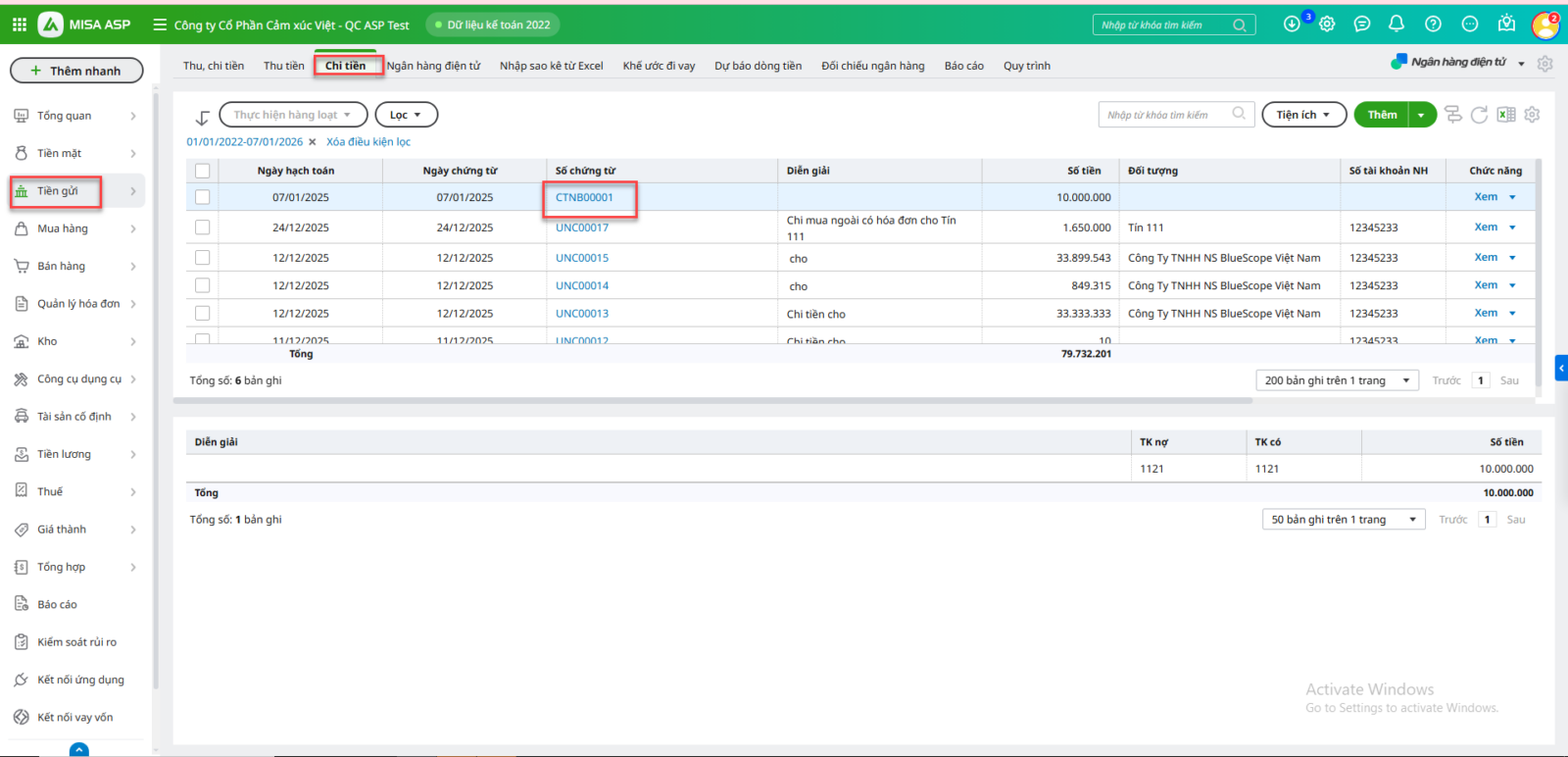
Task: Open the chat messages icon
Action: (x=1361, y=24)
